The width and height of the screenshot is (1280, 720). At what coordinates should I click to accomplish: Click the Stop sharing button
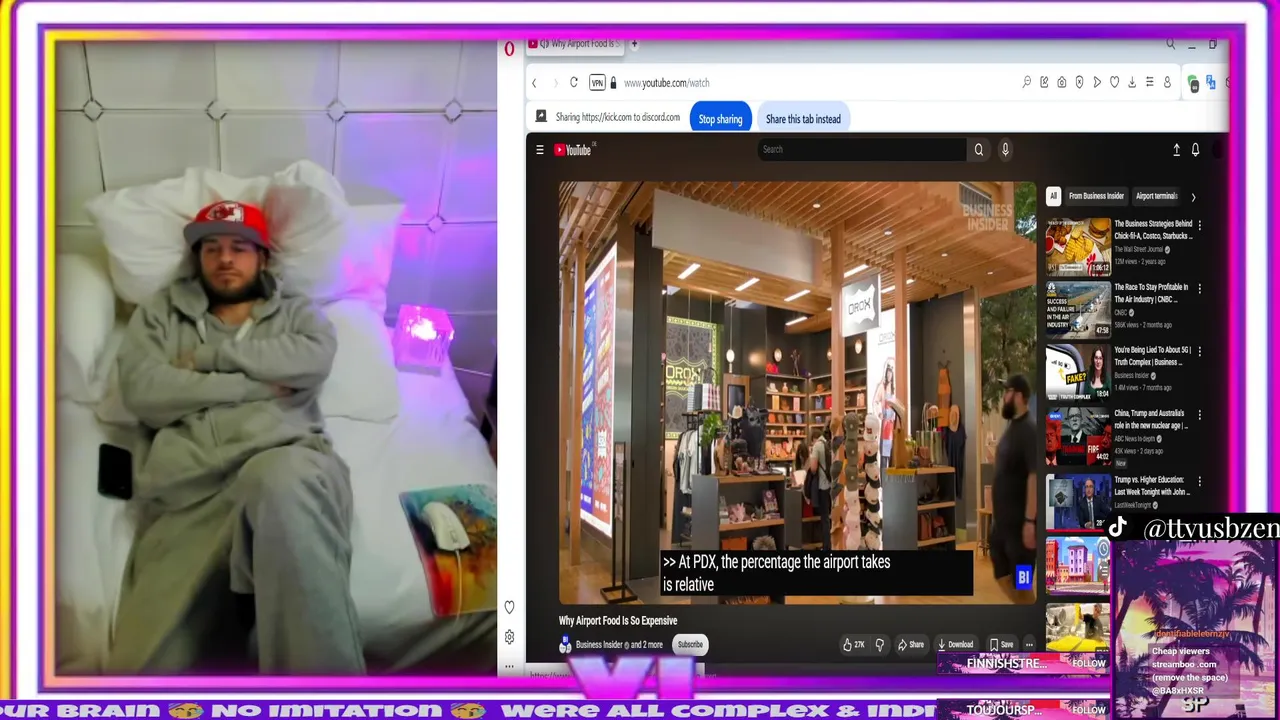pos(720,119)
